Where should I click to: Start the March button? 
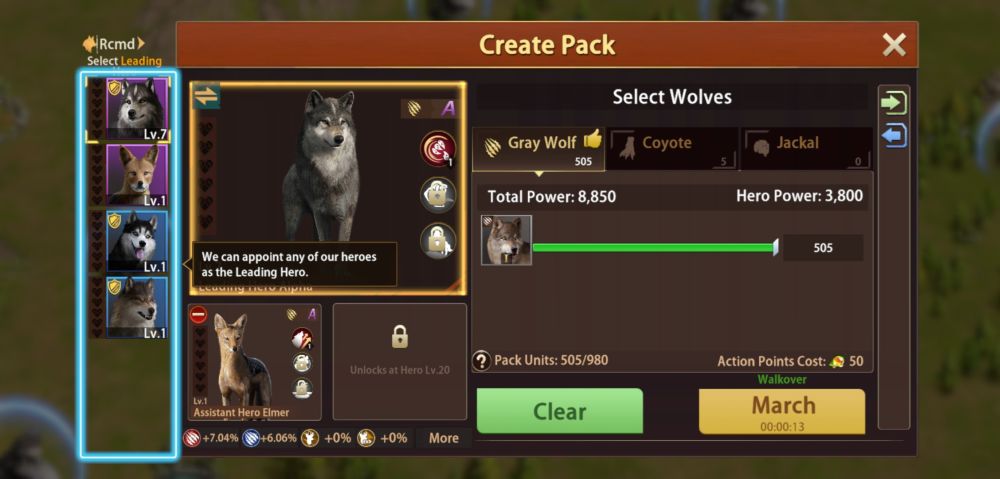click(782, 411)
